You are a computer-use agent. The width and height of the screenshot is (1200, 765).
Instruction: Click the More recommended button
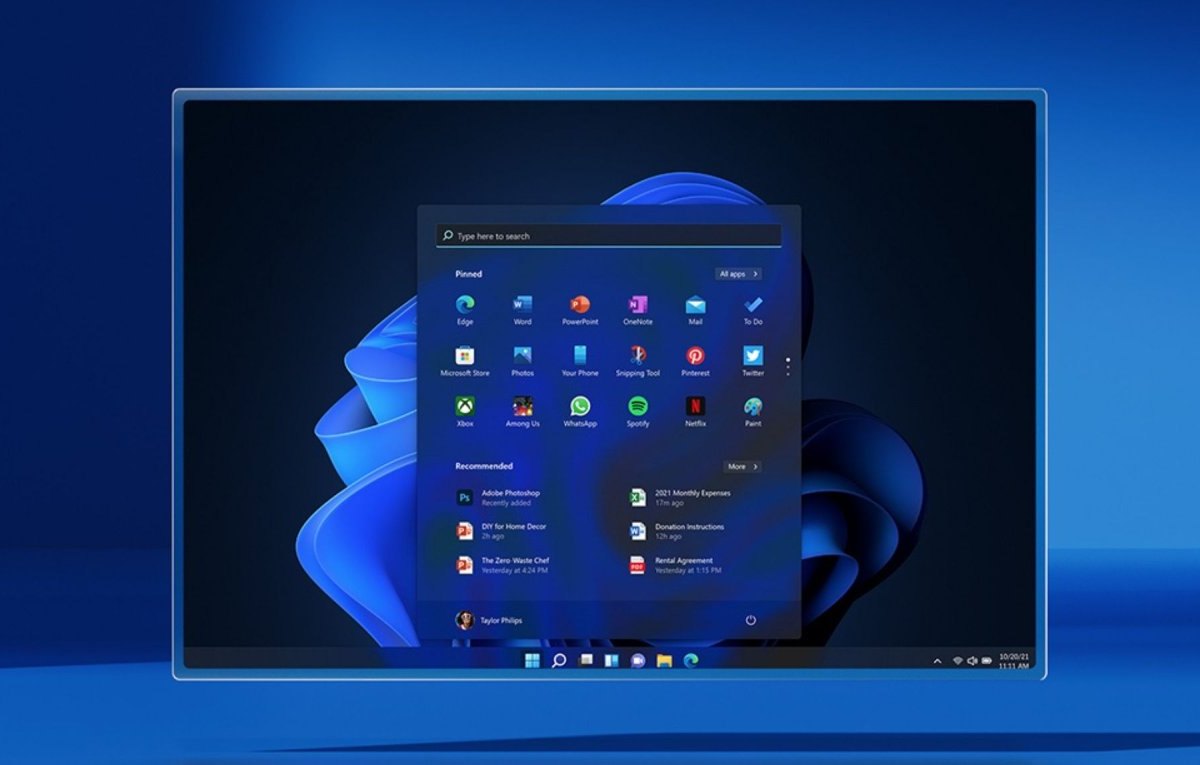(x=742, y=467)
